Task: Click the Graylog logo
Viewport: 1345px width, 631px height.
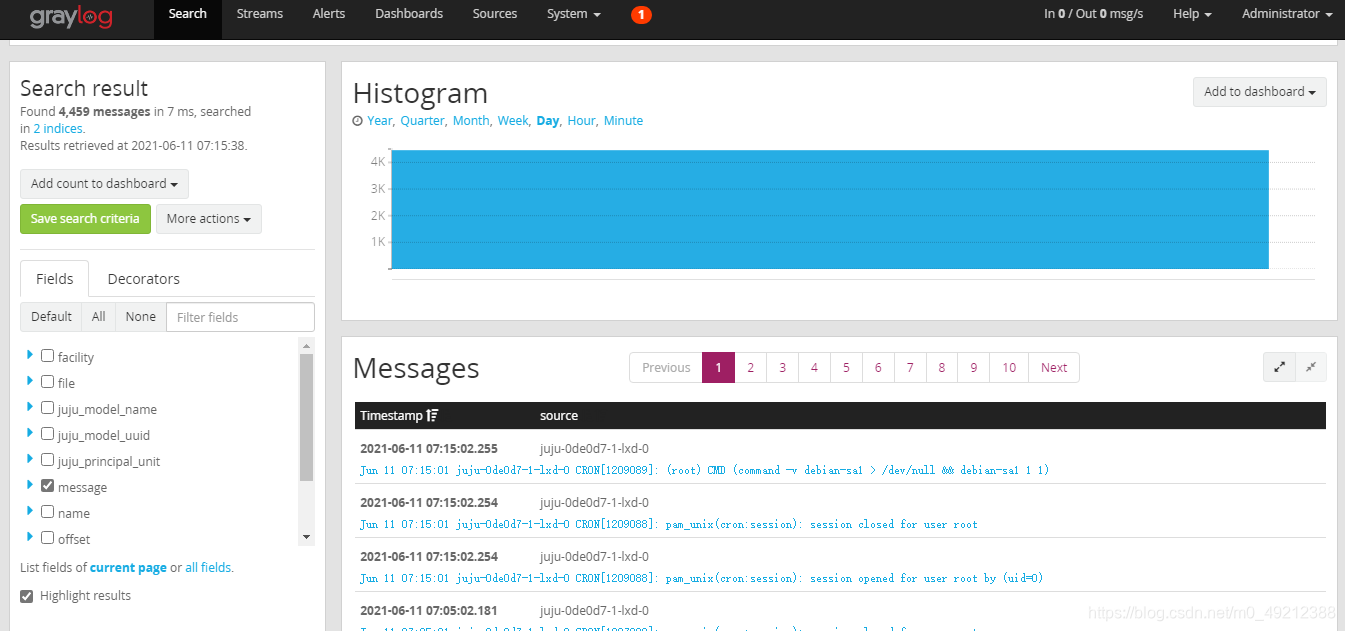Action: point(70,16)
